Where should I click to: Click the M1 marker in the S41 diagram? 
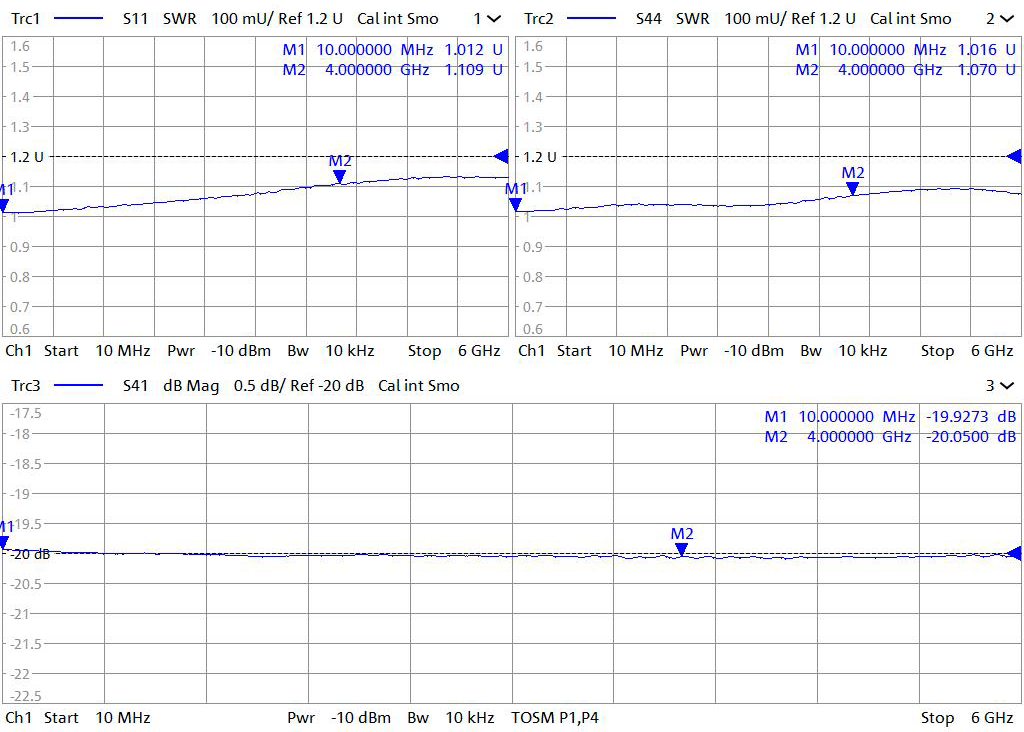click(x=4, y=542)
